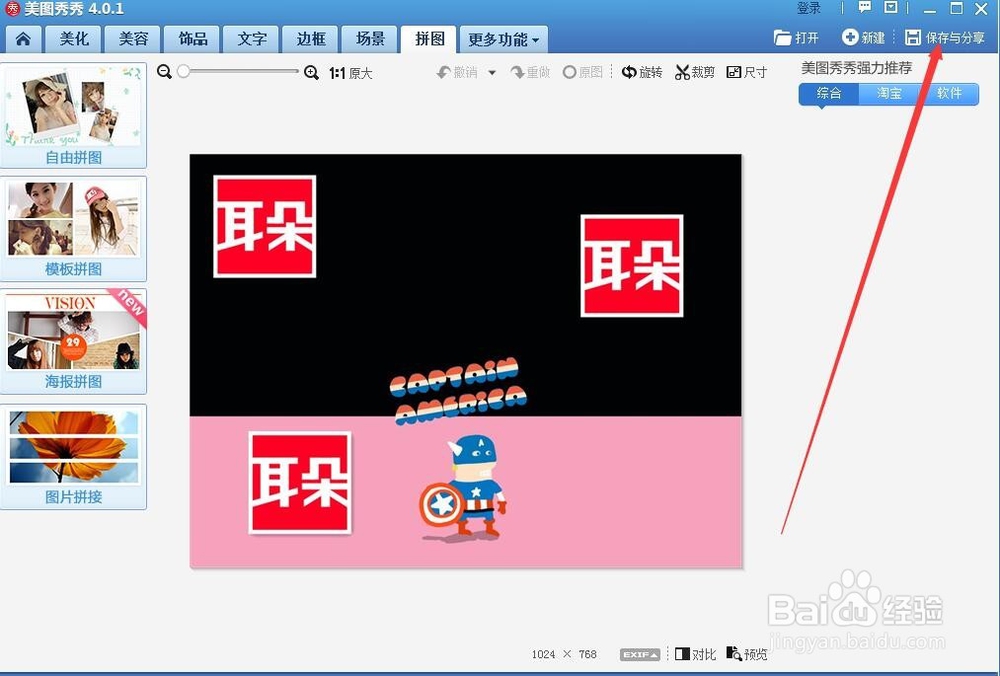The height and width of the screenshot is (676, 1000).
Task: Maximize the 美图秀秀 window
Action: click(956, 8)
